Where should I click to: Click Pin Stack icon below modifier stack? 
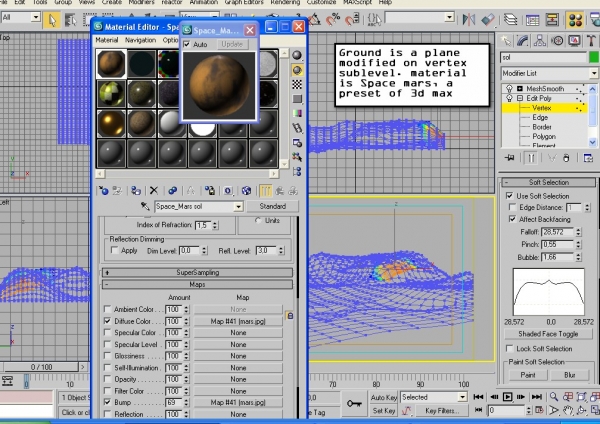(x=509, y=158)
